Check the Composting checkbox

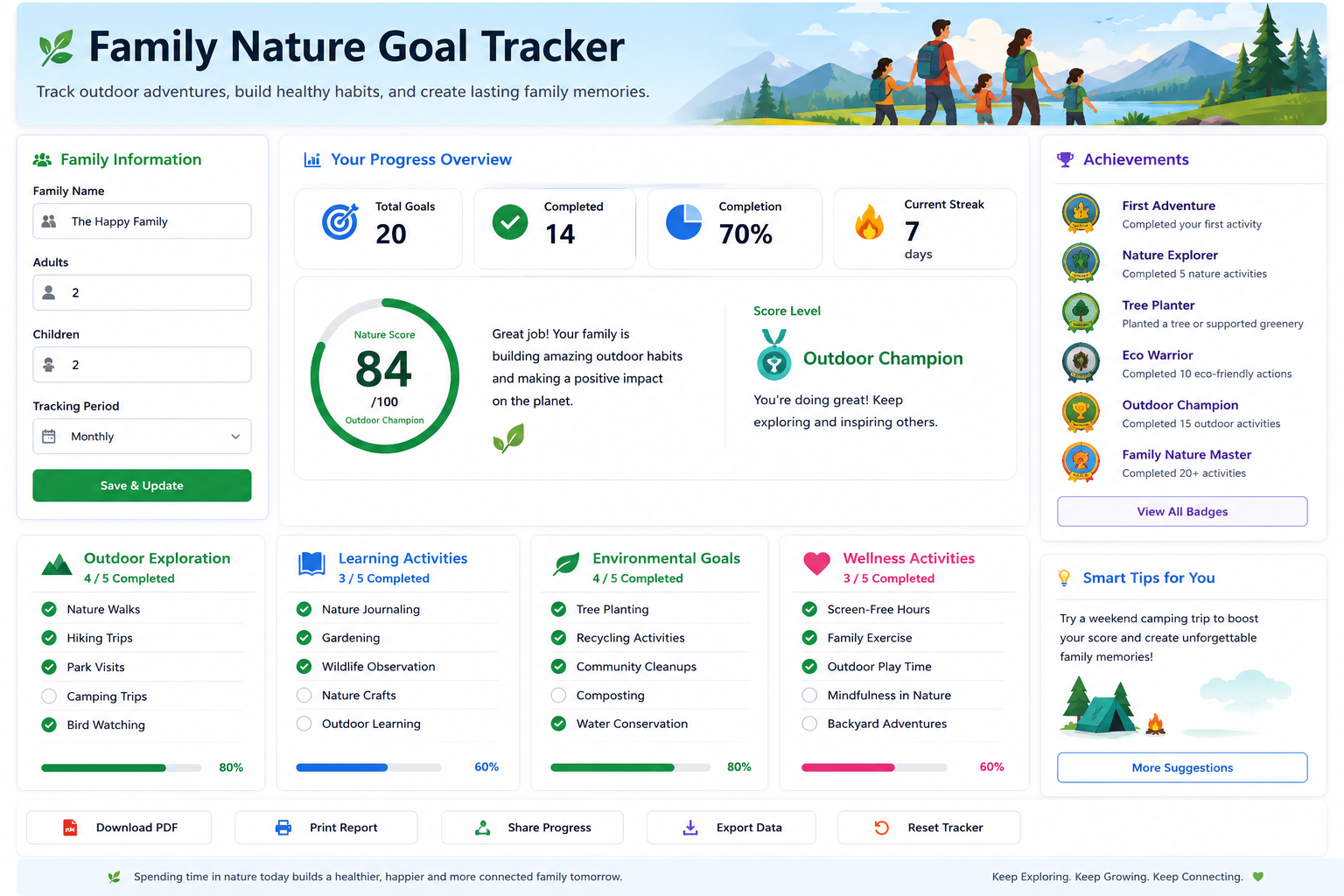[x=558, y=696]
